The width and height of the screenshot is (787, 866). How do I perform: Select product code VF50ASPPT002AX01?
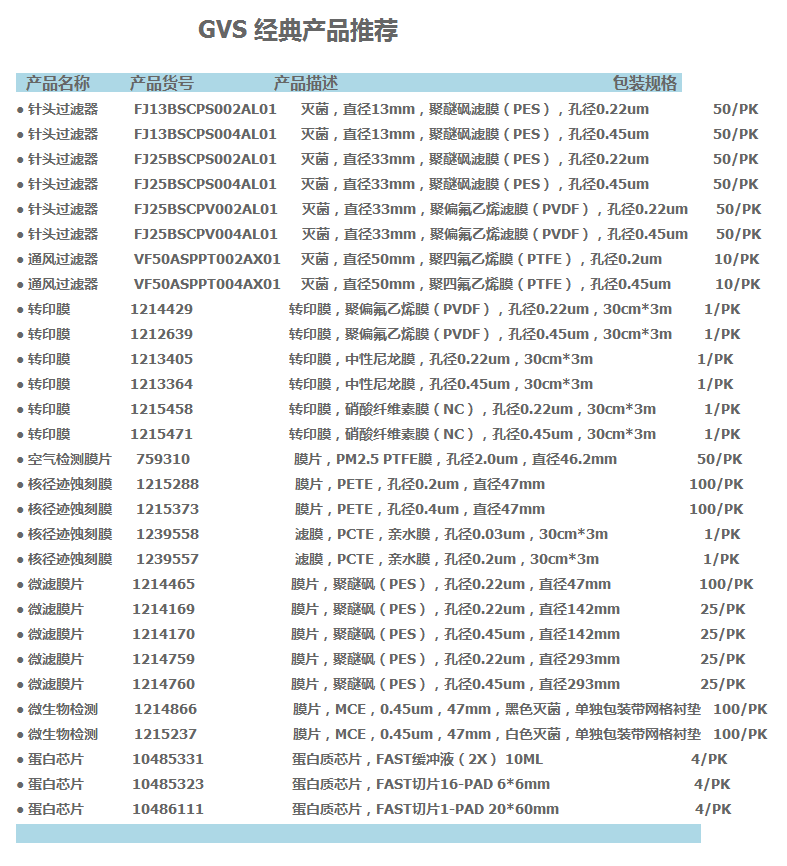point(207,259)
